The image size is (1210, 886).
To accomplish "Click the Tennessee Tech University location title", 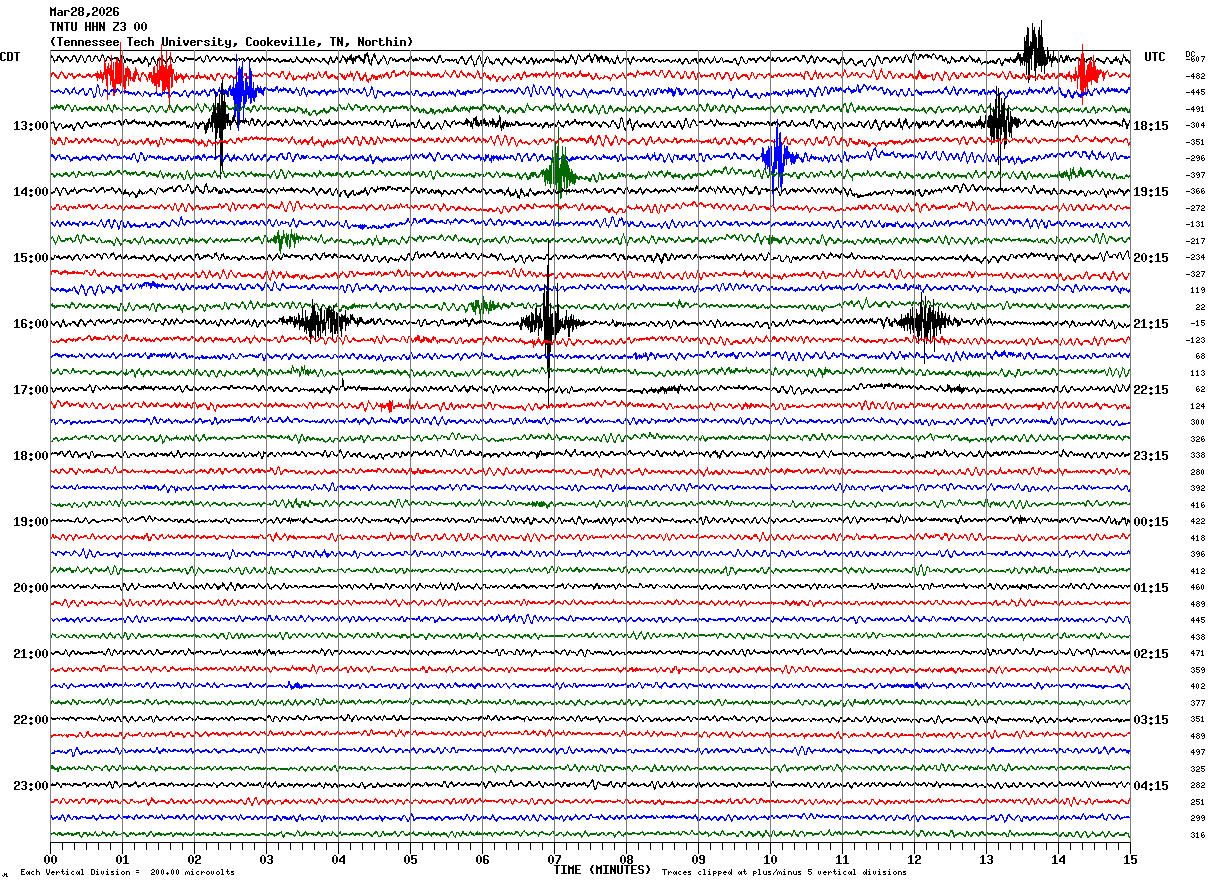I will point(230,42).
